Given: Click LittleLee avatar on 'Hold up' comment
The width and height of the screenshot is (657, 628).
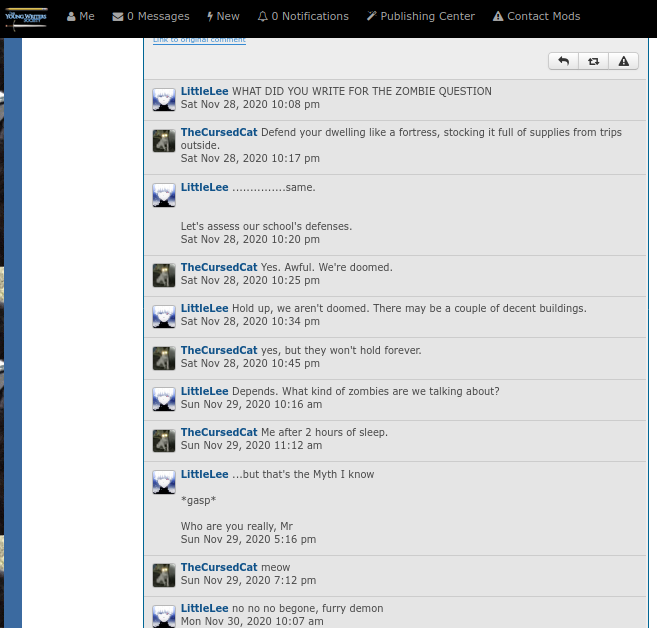Looking at the screenshot, I should (x=164, y=317).
